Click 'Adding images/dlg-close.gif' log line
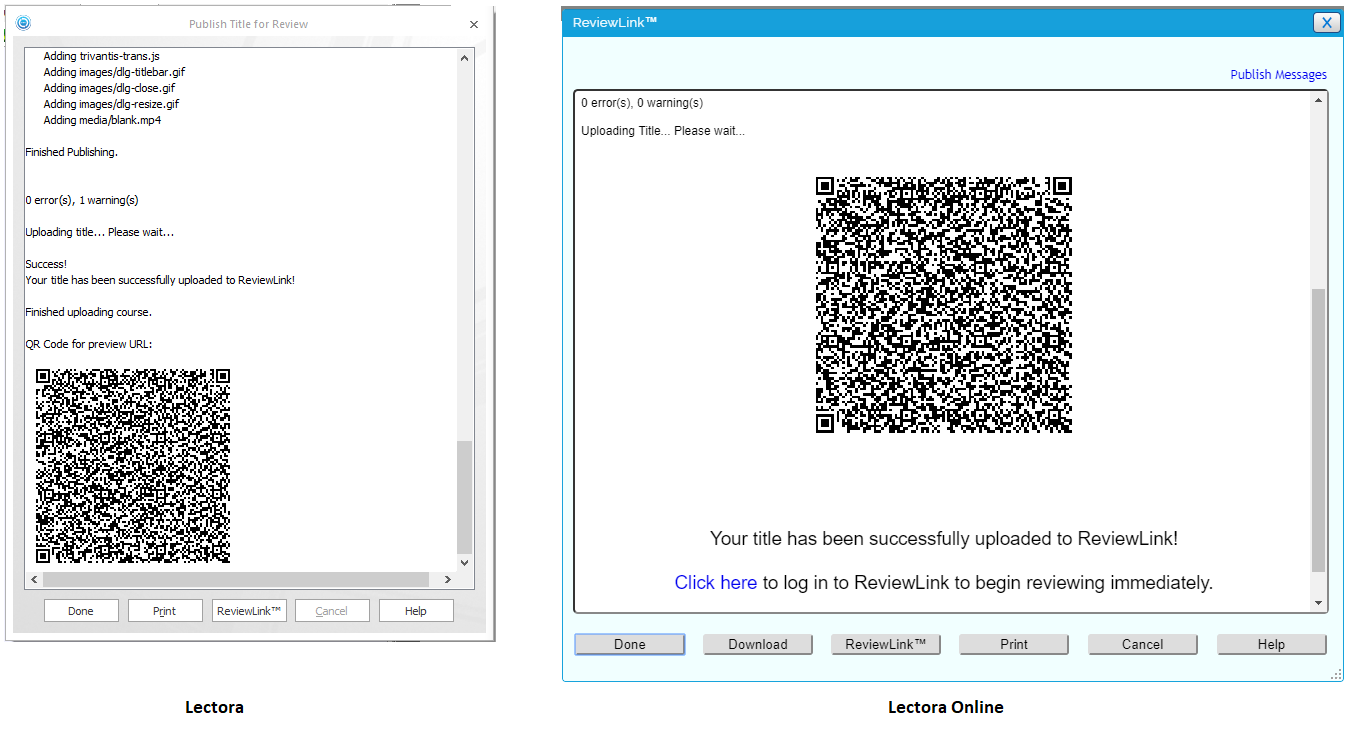The height and width of the screenshot is (735, 1358). tap(109, 89)
